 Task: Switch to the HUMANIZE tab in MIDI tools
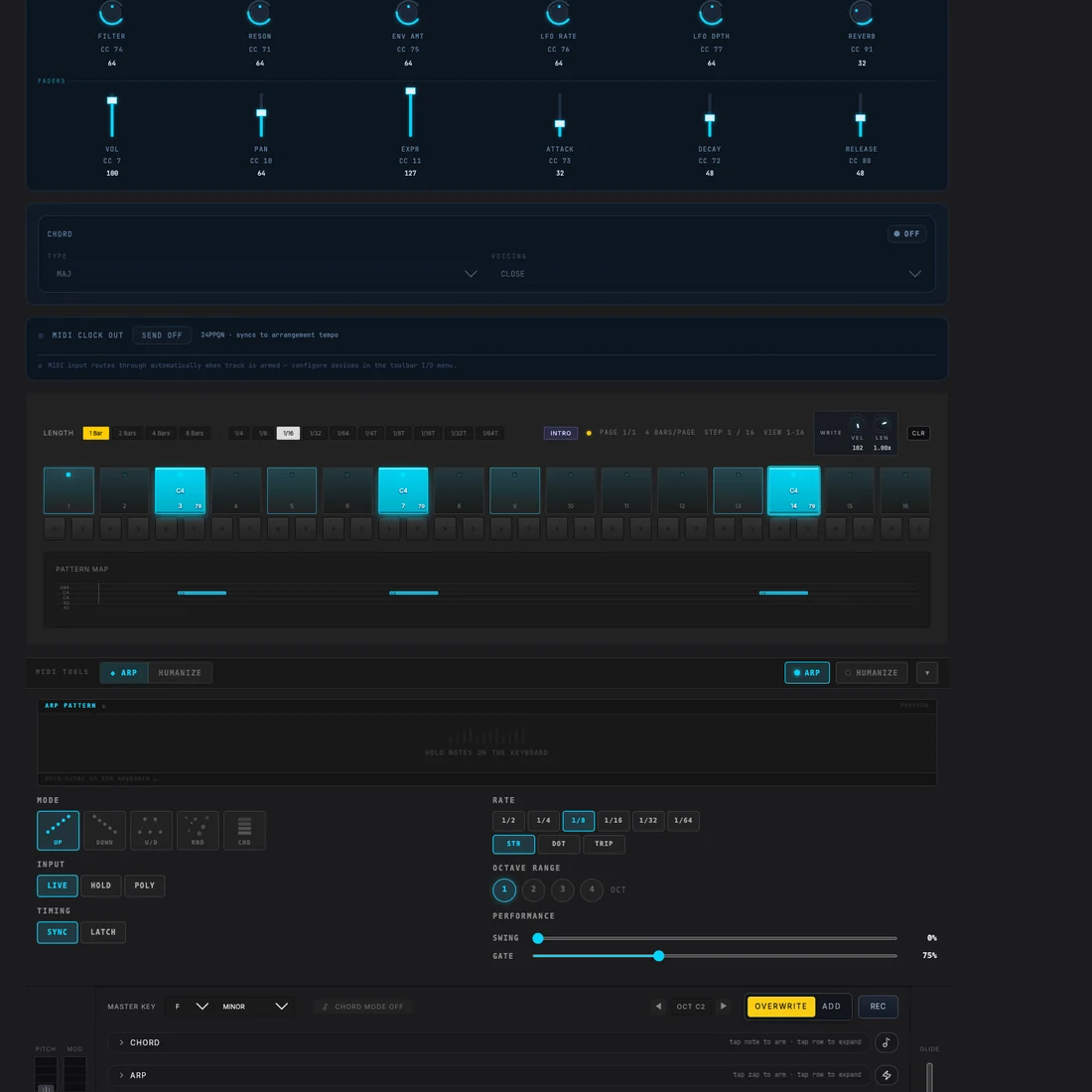tap(180, 673)
